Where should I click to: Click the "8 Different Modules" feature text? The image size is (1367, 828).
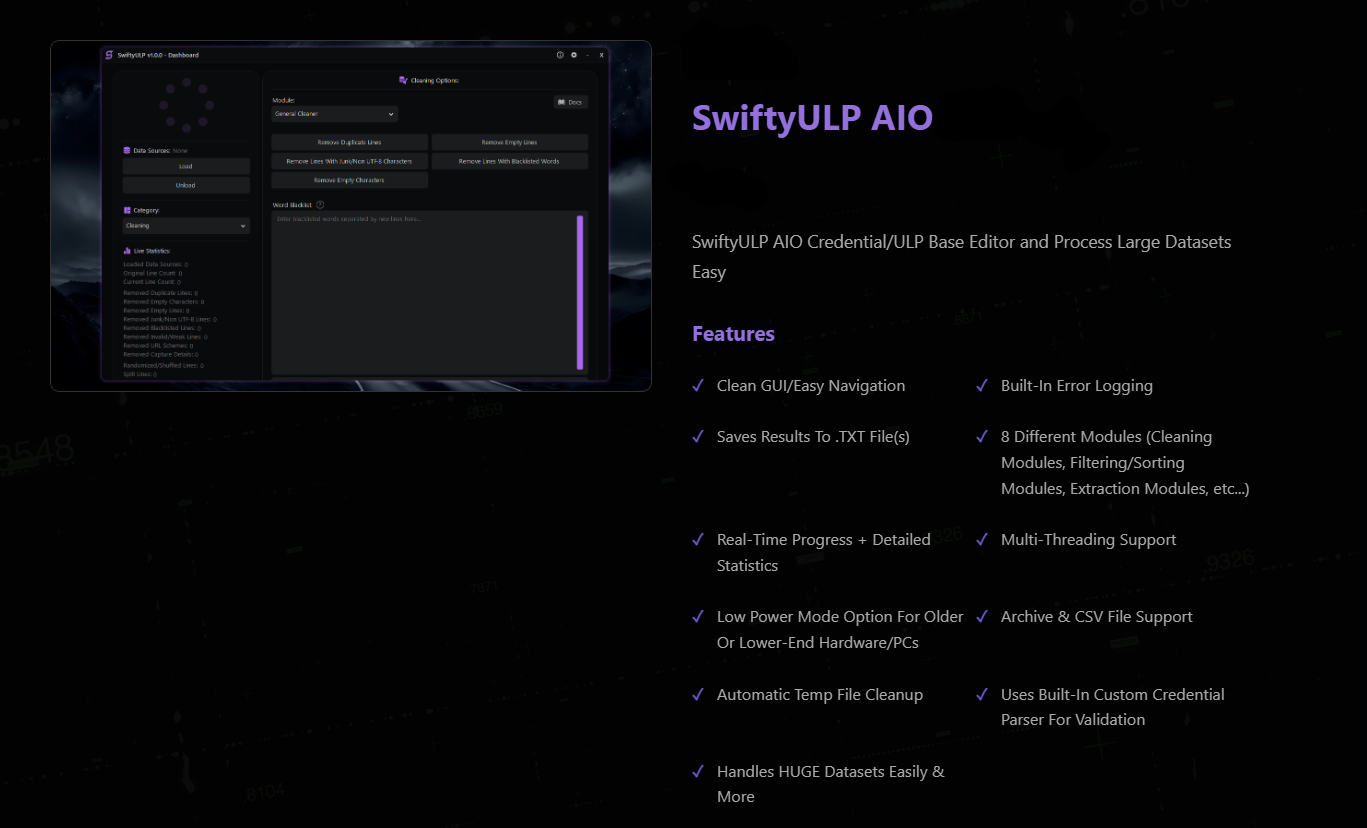point(1125,463)
